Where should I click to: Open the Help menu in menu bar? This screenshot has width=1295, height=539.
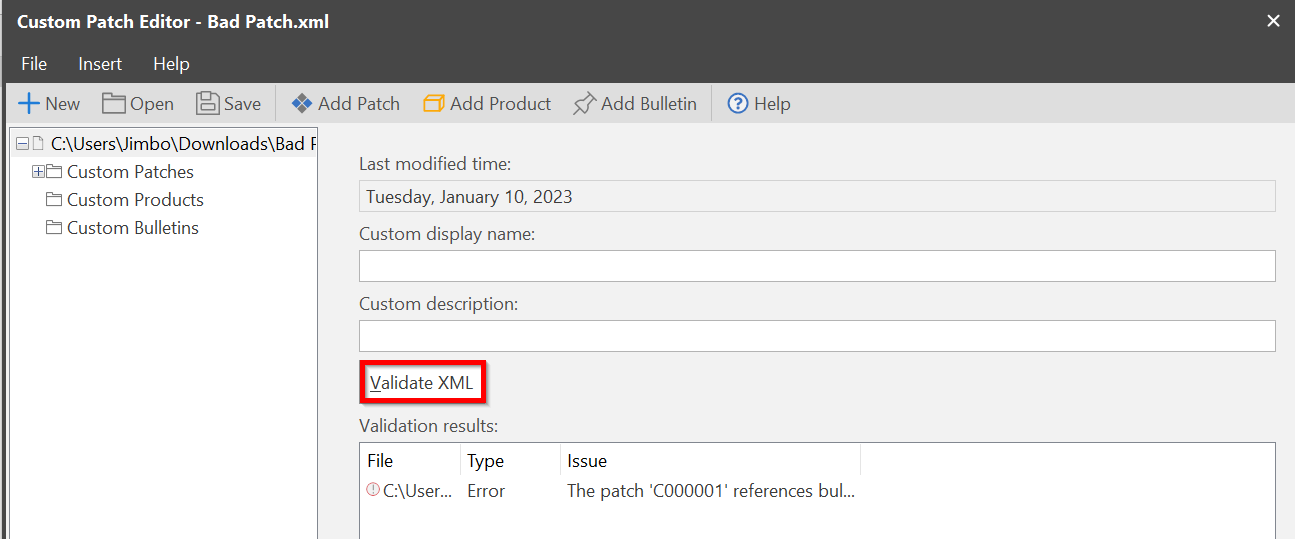coord(171,64)
